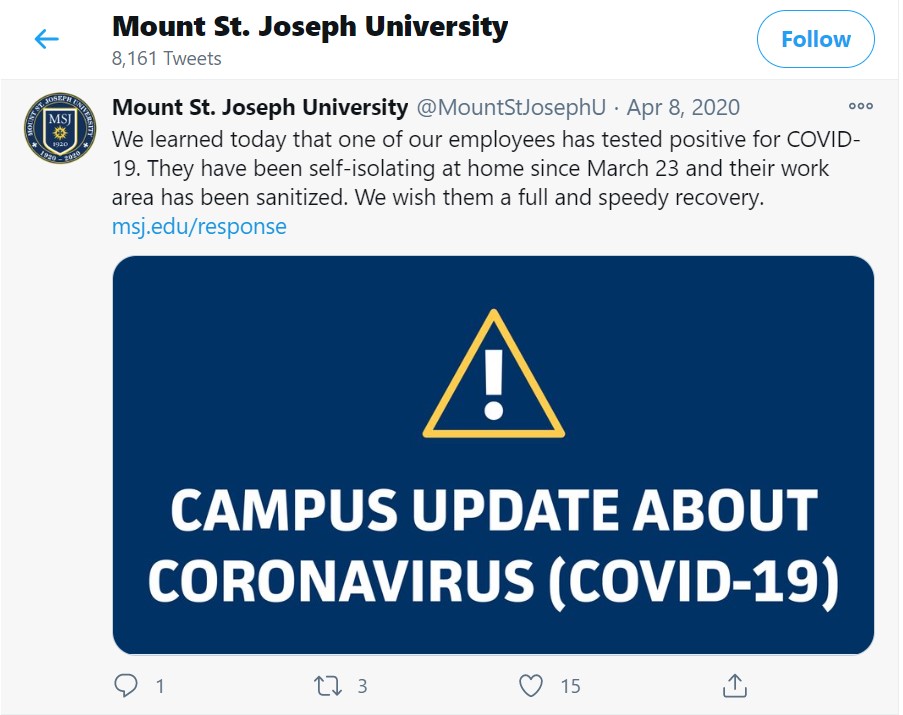Click the reply count number 1
The width and height of the screenshot is (903, 715).
tap(160, 686)
